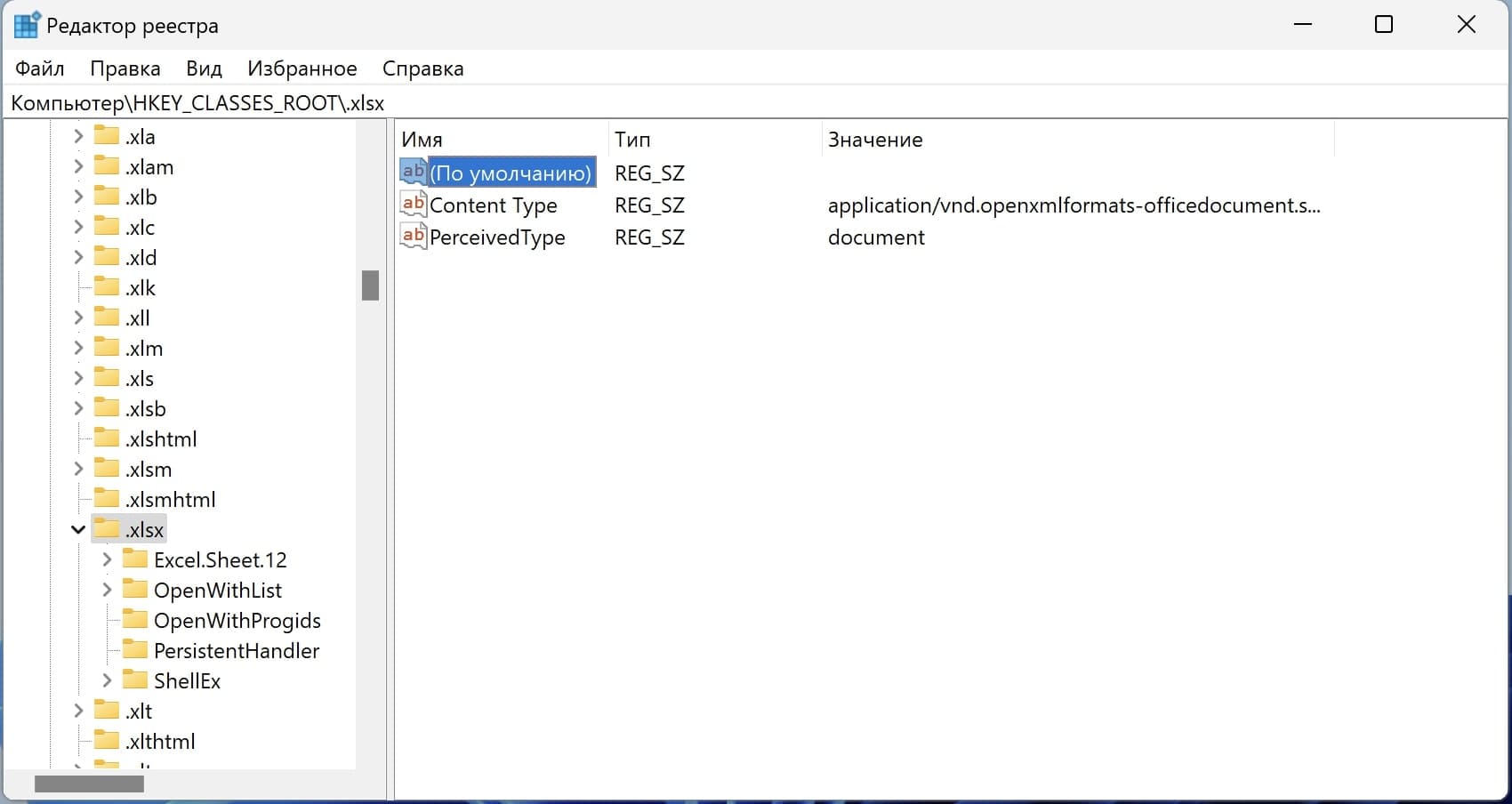Select the PersistentHandler key label
Screen dimensions: 1512x804
coord(236,650)
